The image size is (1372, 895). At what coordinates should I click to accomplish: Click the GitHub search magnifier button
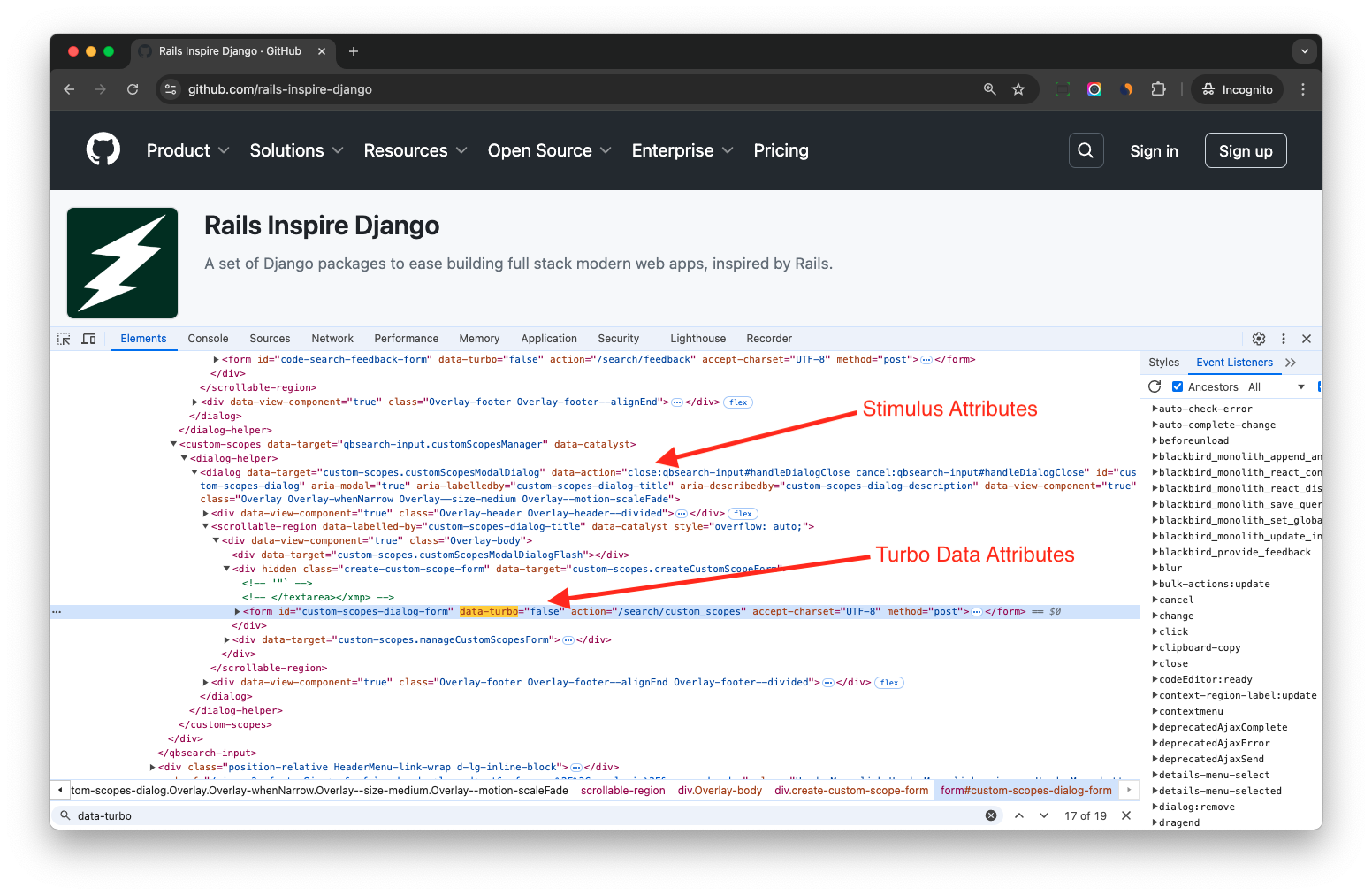[x=1086, y=150]
